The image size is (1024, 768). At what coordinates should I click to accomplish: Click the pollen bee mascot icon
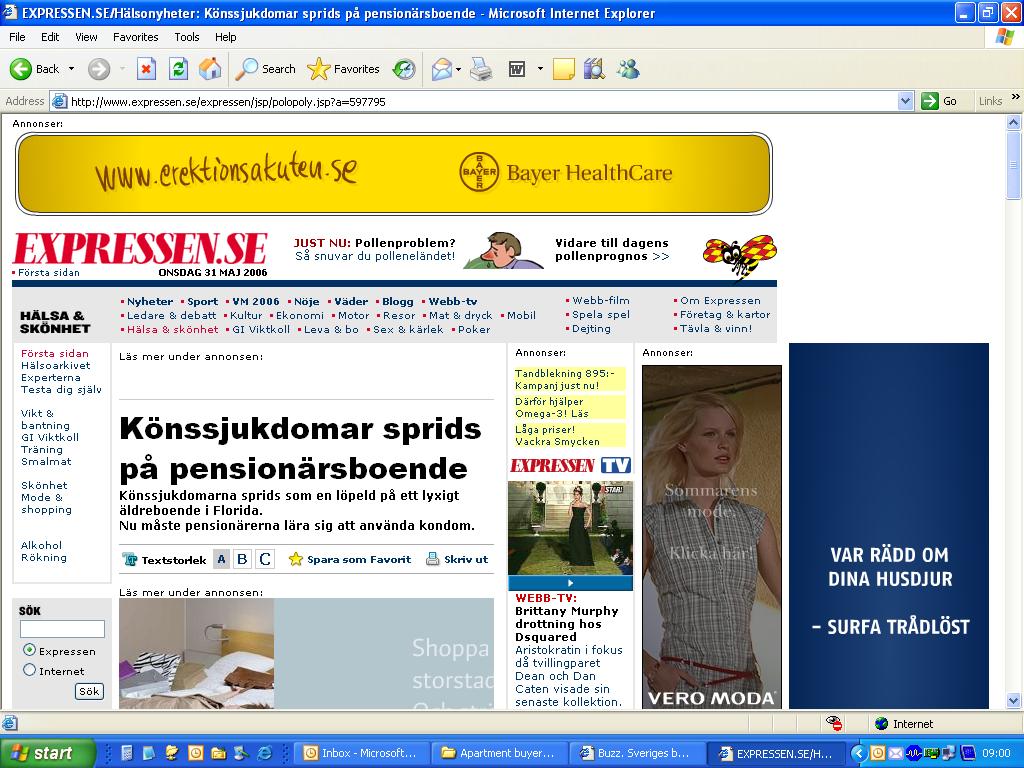[x=740, y=257]
